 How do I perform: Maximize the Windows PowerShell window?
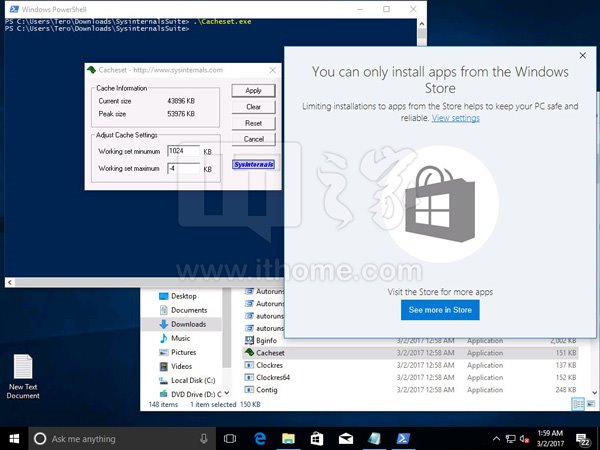pos(386,9)
